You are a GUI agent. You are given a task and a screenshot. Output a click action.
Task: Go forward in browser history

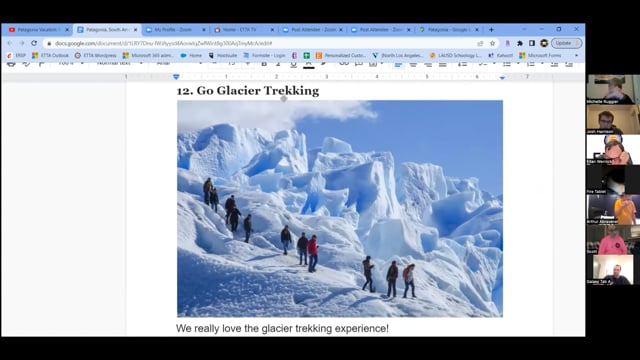point(22,43)
